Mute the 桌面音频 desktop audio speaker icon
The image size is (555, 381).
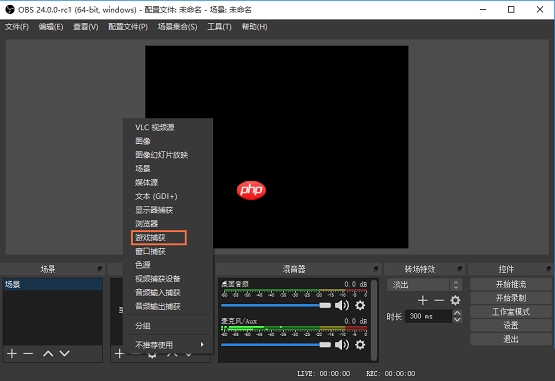(x=342, y=305)
